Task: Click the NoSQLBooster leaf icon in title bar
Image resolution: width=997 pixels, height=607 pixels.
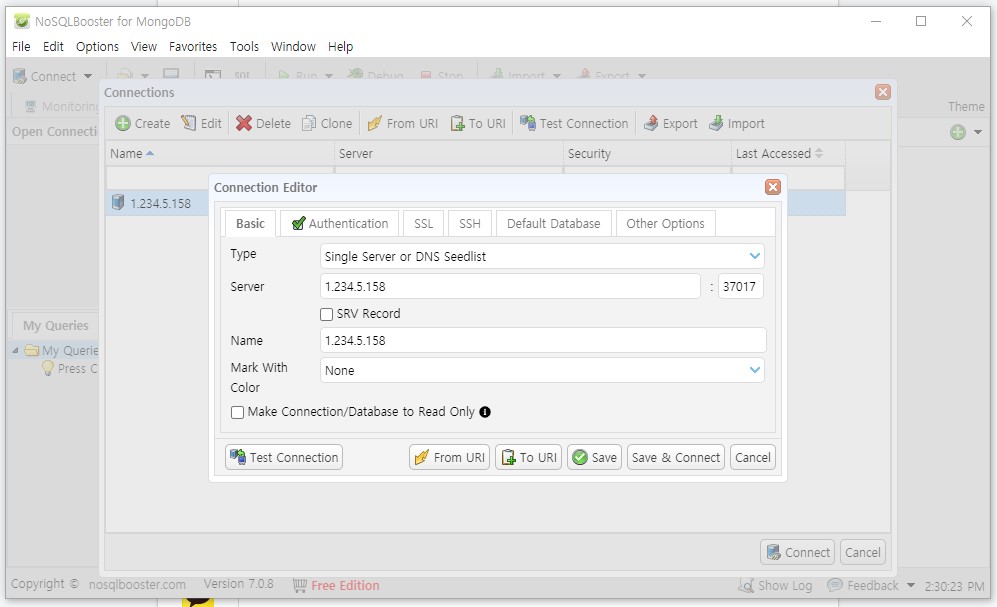Action: point(22,21)
